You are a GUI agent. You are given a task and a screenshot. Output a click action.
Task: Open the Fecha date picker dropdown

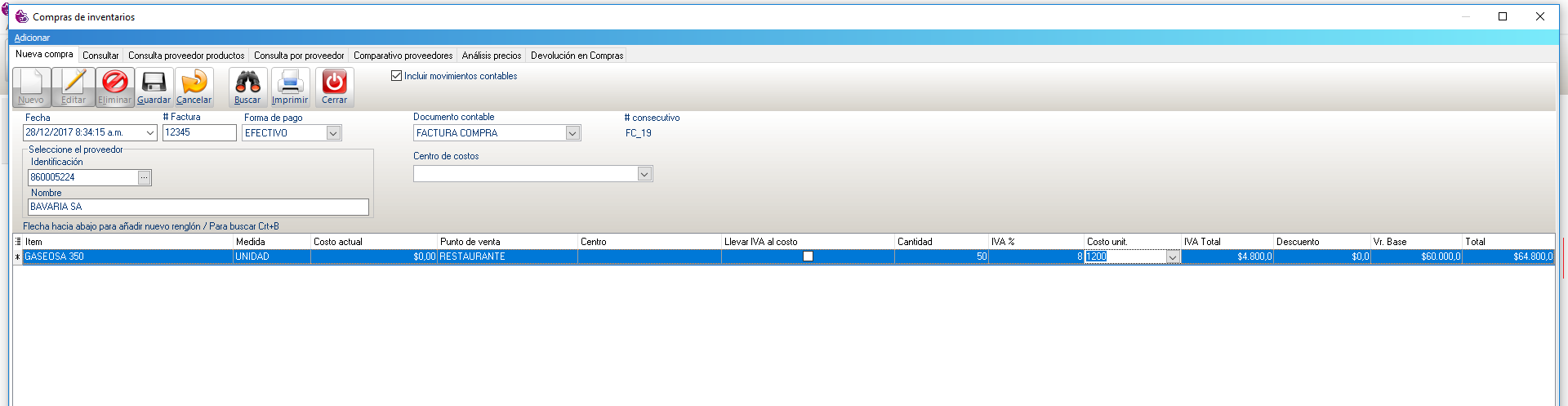[150, 133]
